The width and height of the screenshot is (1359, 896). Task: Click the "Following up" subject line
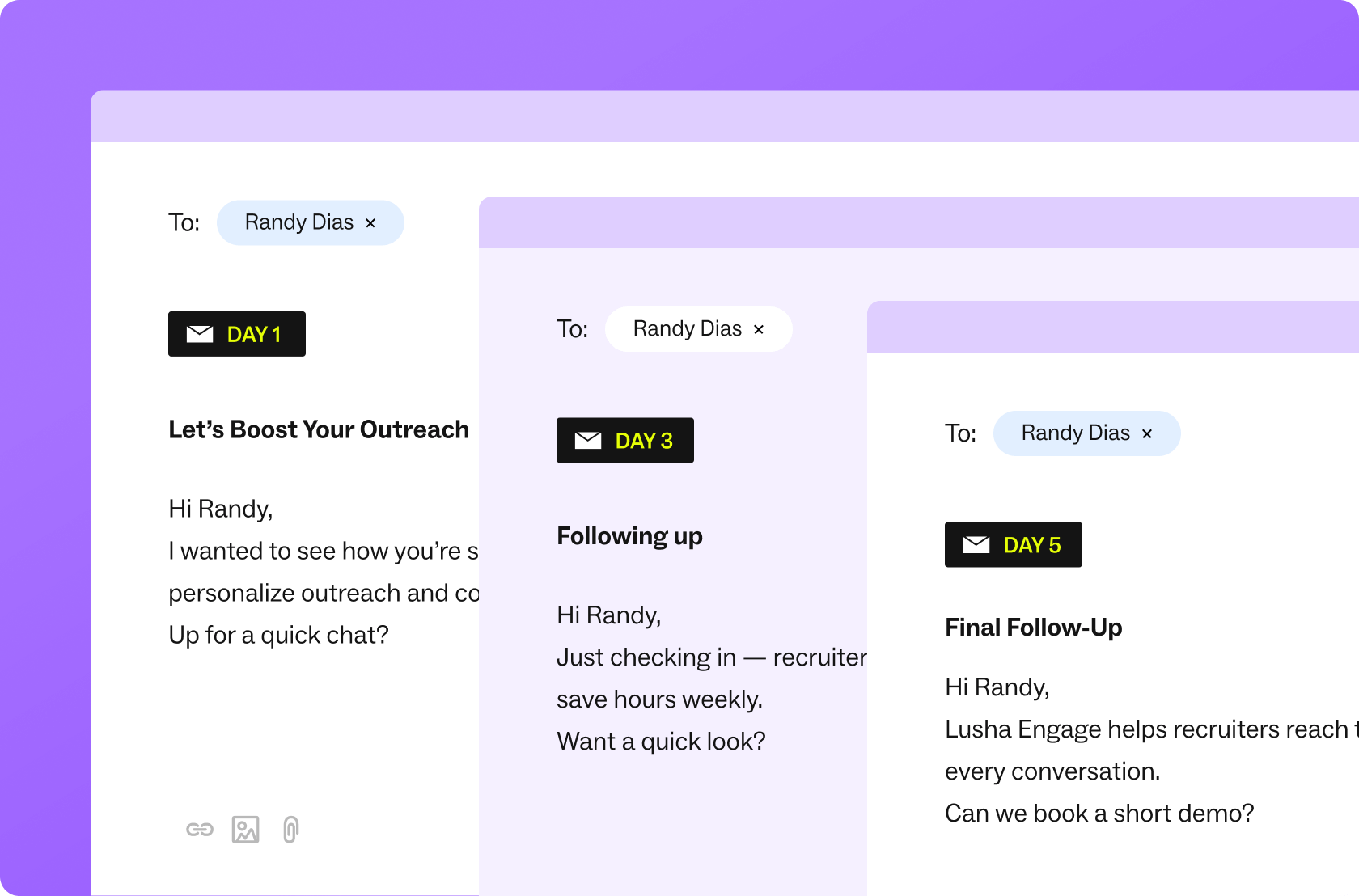point(629,536)
